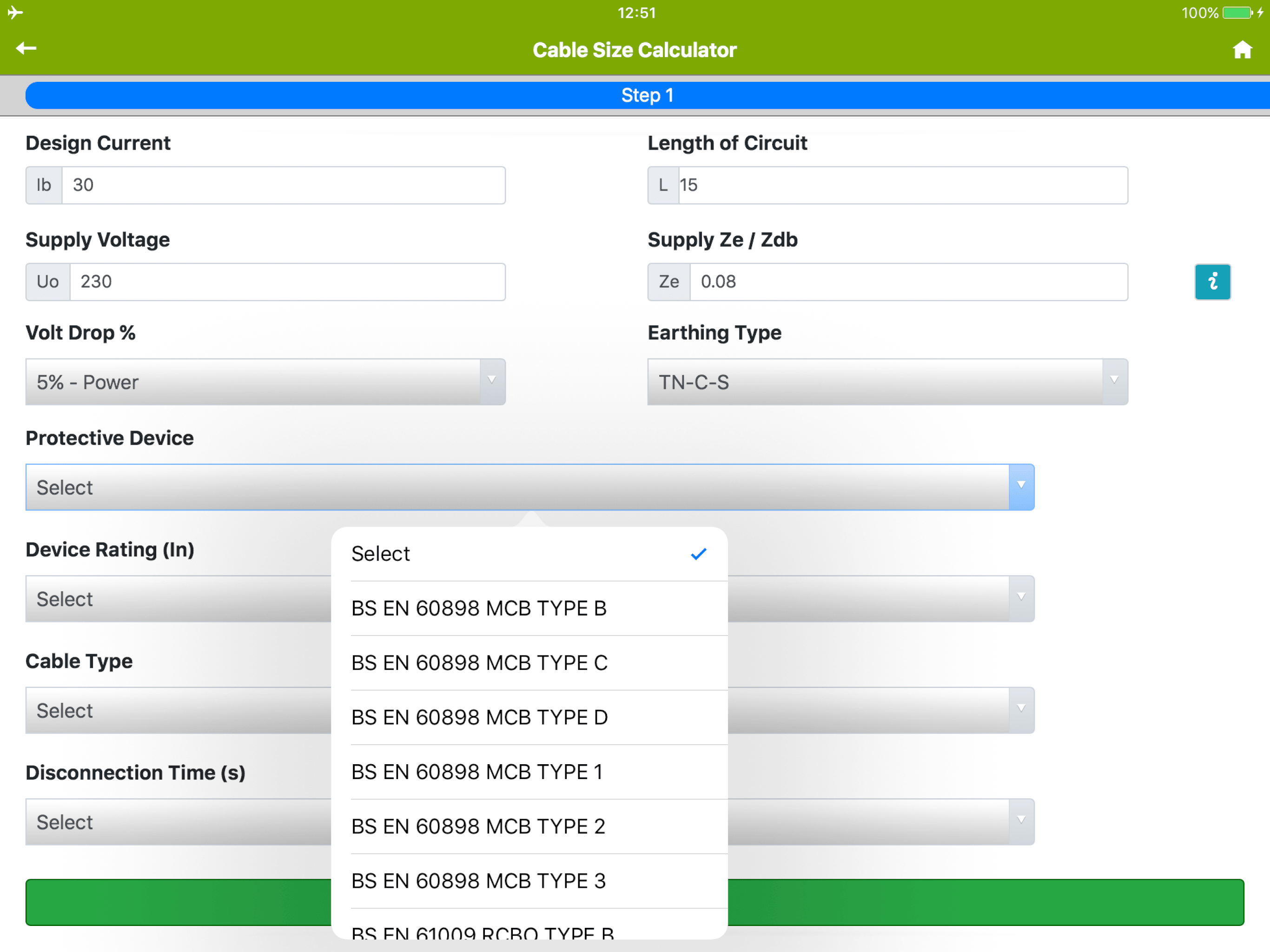
Task: Tap the home icon
Action: pyautogui.click(x=1242, y=50)
